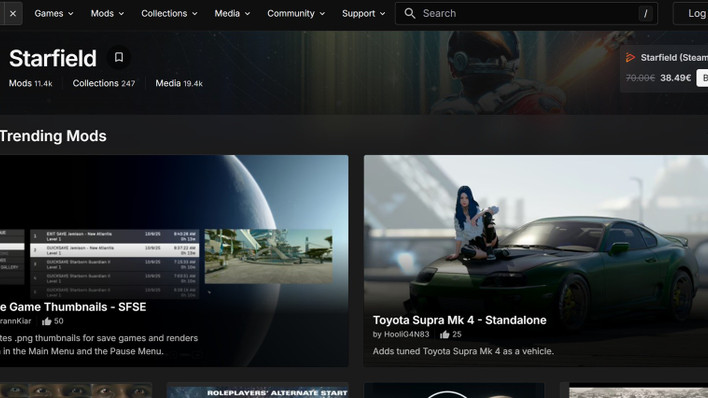Viewport: 708px width, 398px height.
Task: Open the Collections dropdown menu
Action: pos(169,14)
